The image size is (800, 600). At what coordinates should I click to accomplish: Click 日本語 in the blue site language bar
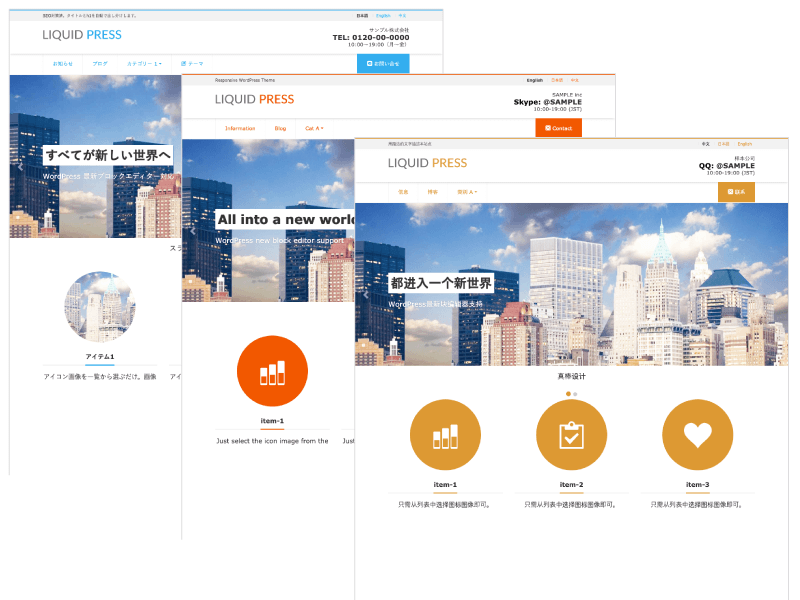coord(362,16)
